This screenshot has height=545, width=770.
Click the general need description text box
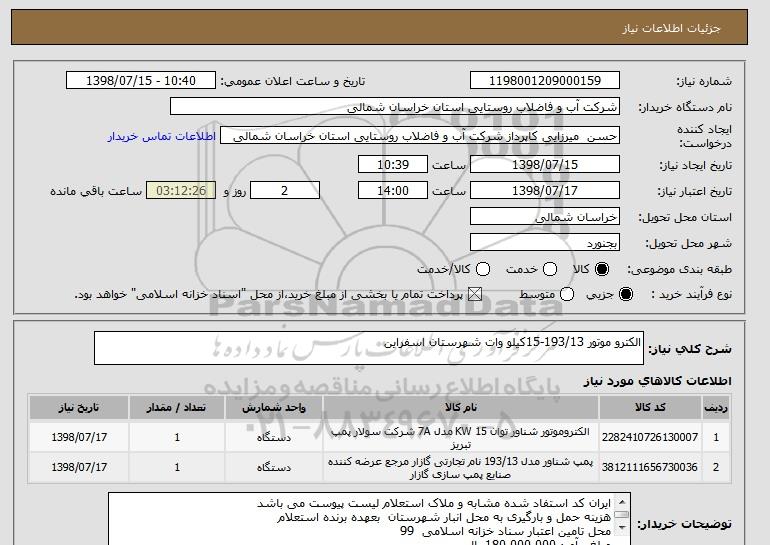point(369,348)
